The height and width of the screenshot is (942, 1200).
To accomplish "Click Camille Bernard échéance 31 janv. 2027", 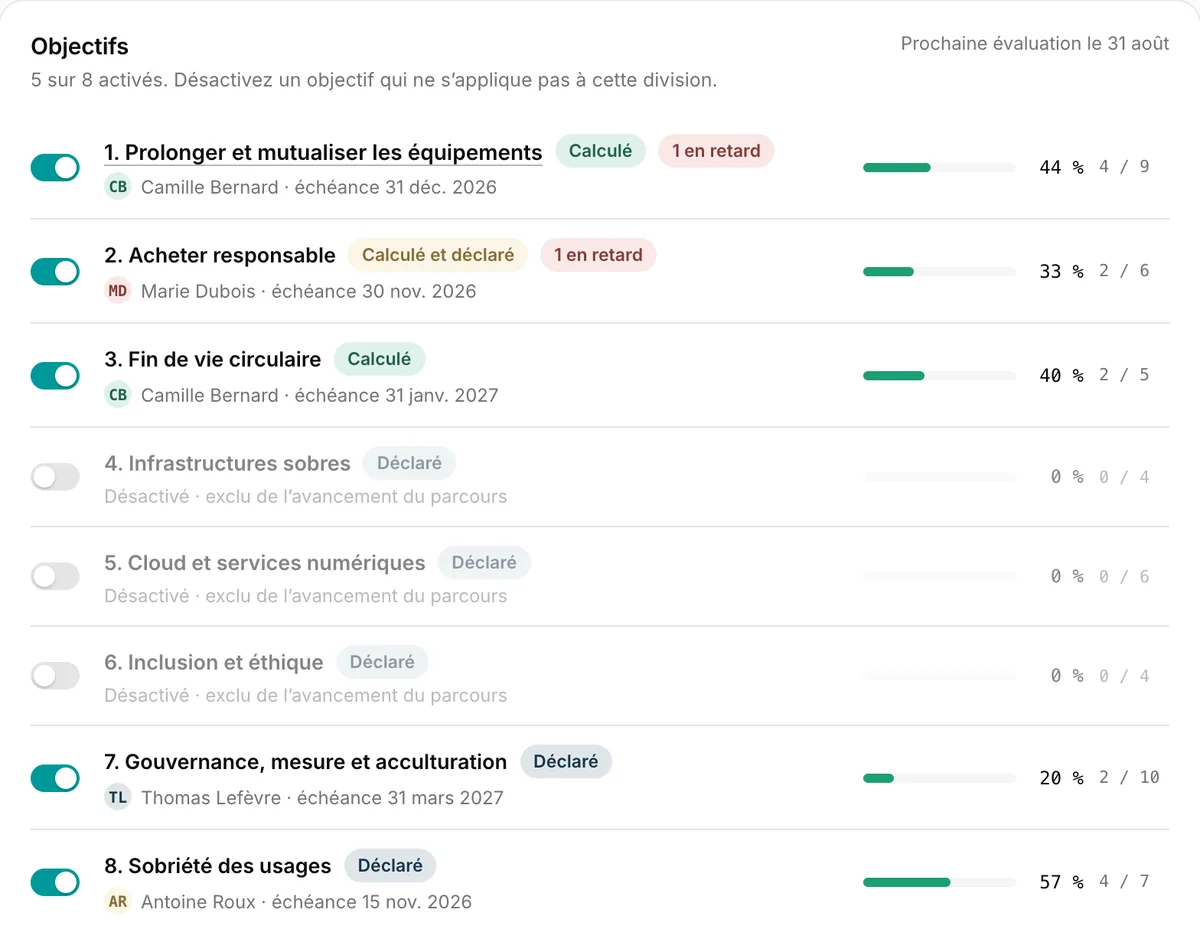I will 319,395.
